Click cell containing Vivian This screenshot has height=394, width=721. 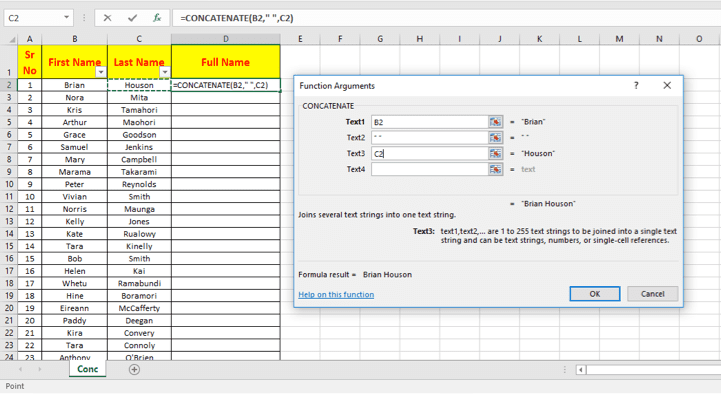click(74, 197)
